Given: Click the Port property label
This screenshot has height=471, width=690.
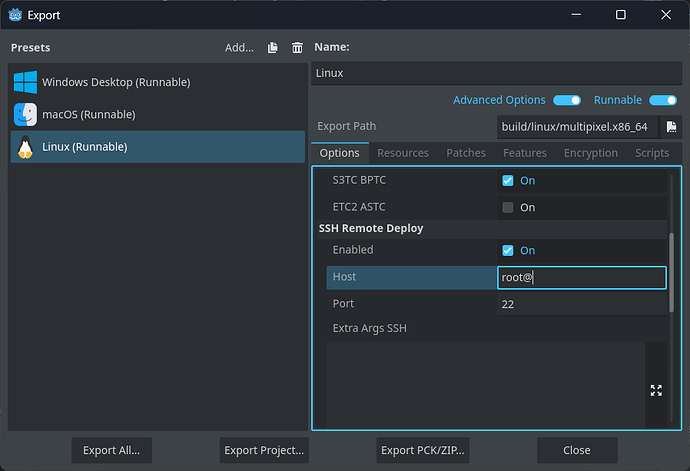Looking at the screenshot, I should [x=343, y=304].
